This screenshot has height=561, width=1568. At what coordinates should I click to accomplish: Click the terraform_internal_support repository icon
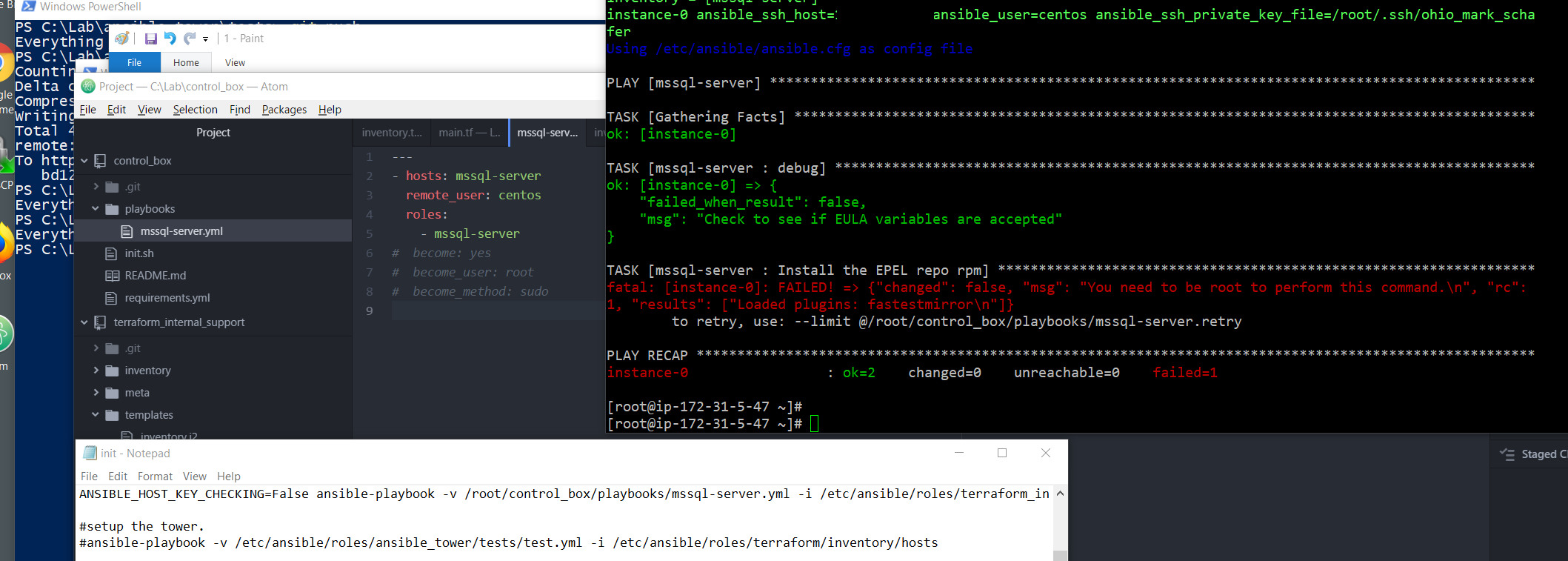[x=100, y=322]
